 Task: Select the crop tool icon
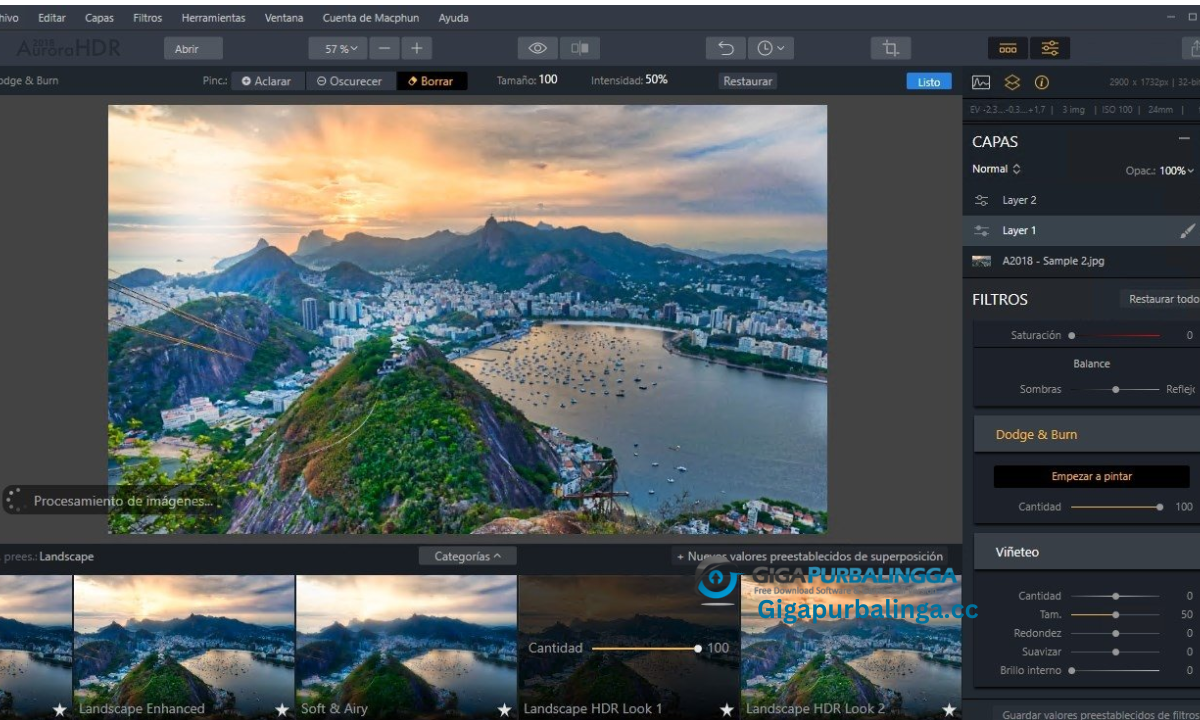[890, 48]
